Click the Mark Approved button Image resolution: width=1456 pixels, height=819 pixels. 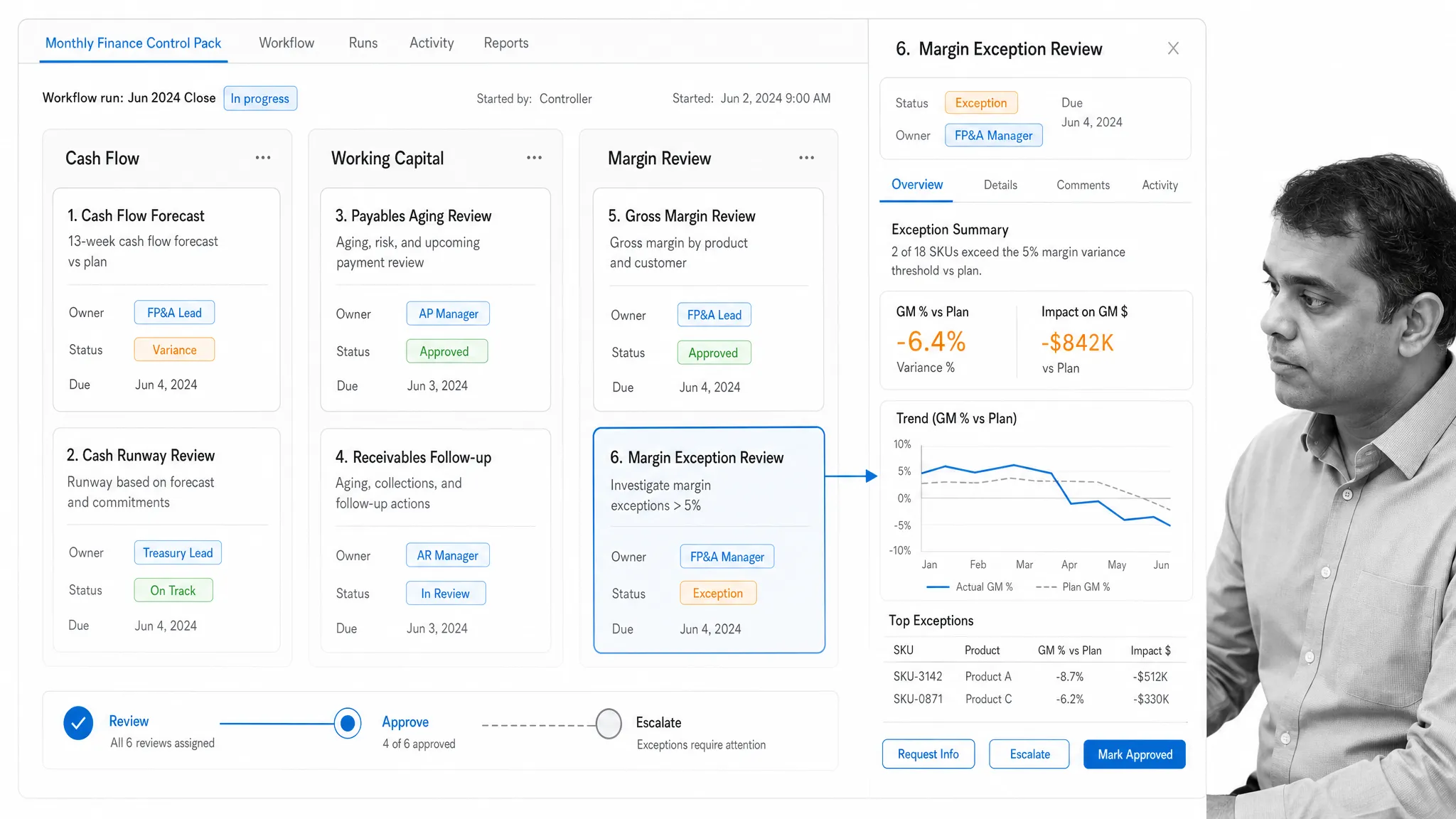1135,754
